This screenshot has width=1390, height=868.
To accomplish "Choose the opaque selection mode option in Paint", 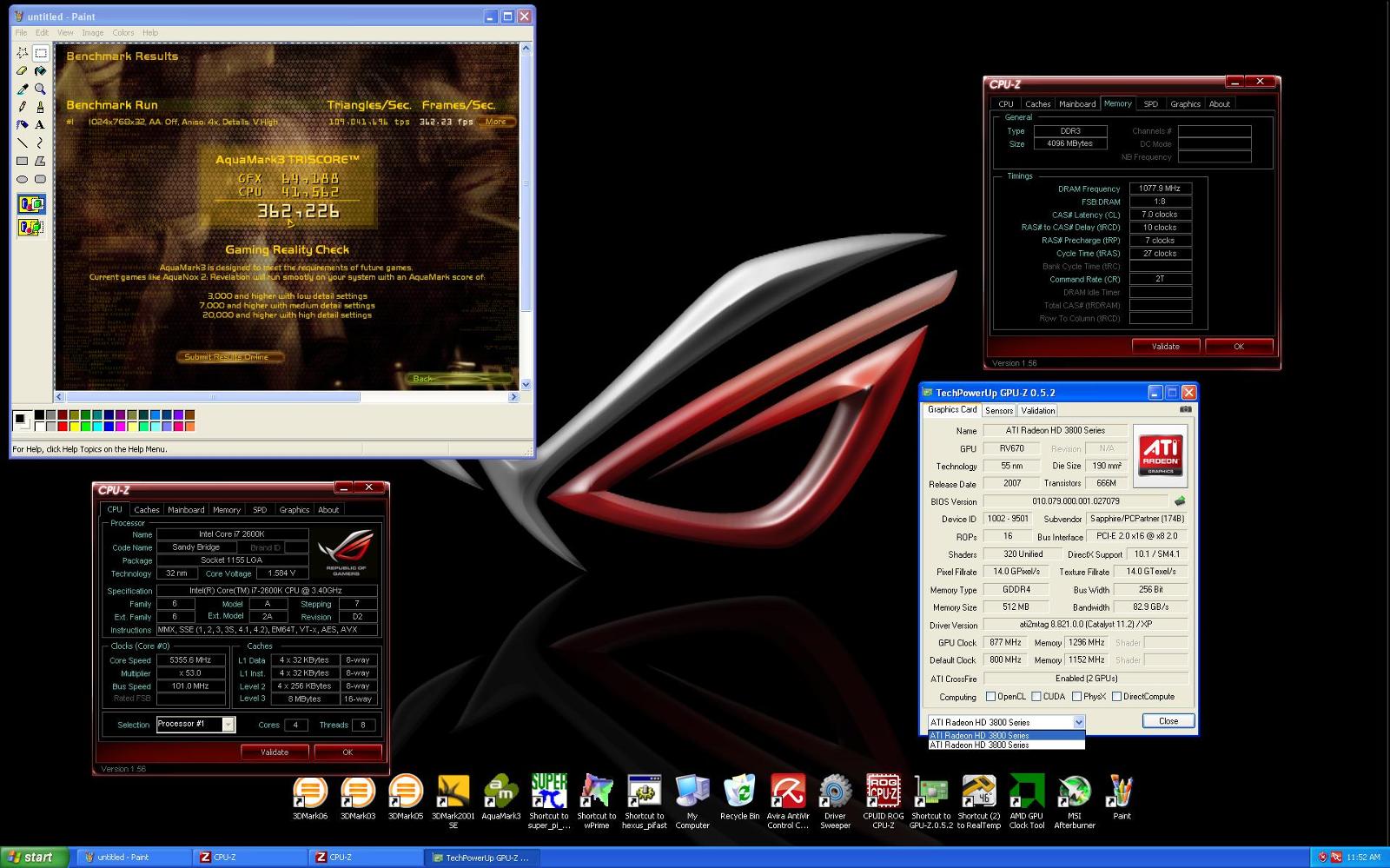I will [x=31, y=205].
